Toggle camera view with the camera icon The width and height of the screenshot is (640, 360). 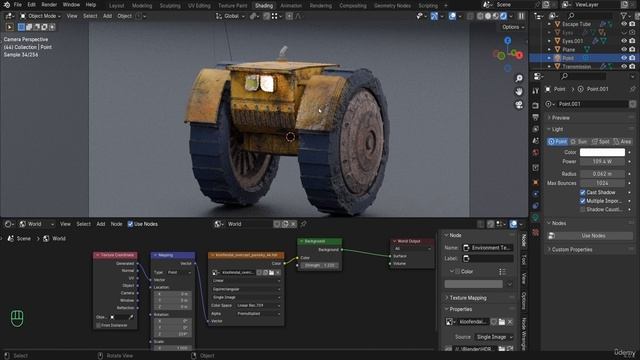(519, 105)
